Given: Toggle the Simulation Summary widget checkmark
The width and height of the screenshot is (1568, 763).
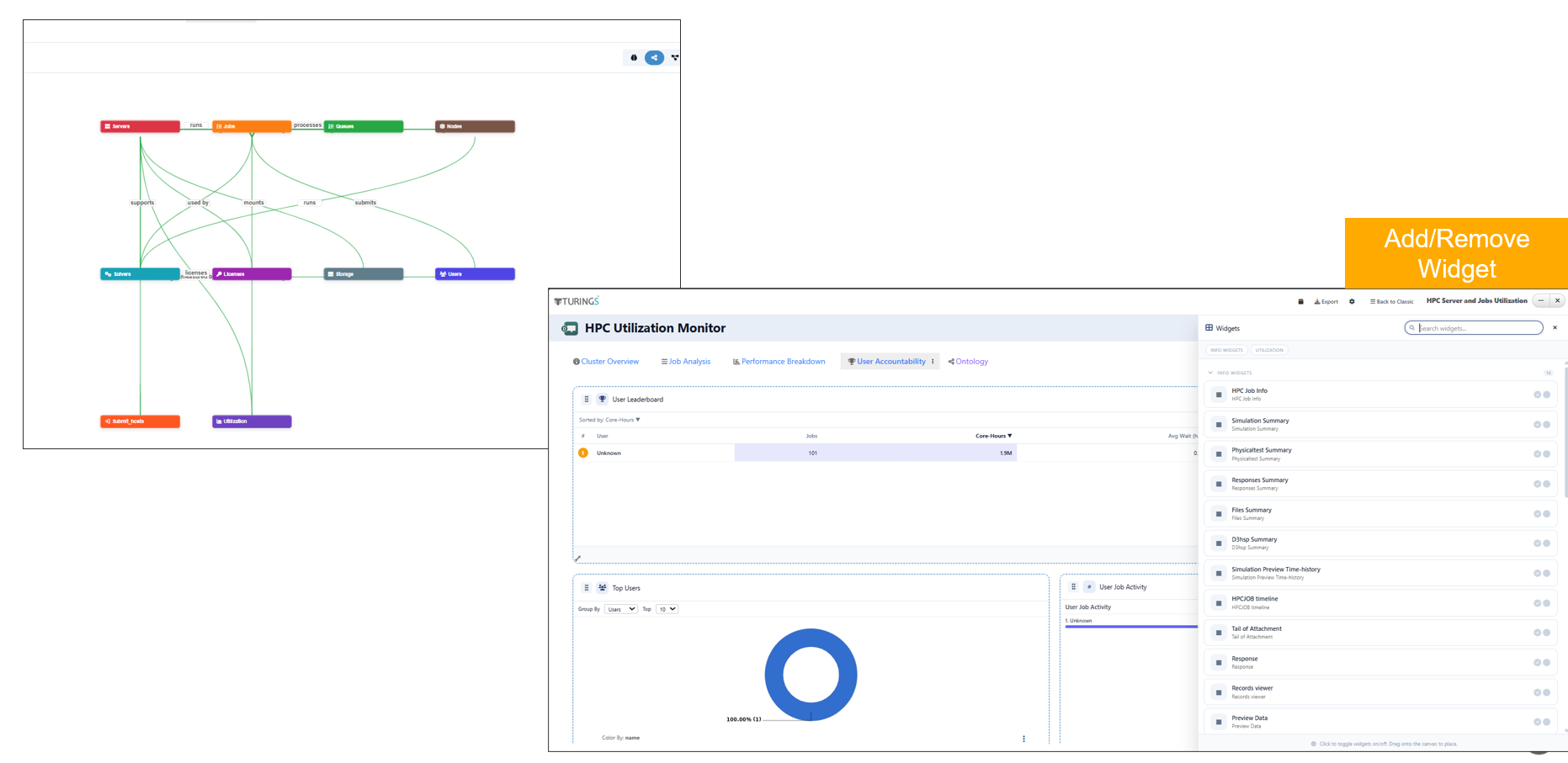Looking at the screenshot, I should (x=1537, y=425).
